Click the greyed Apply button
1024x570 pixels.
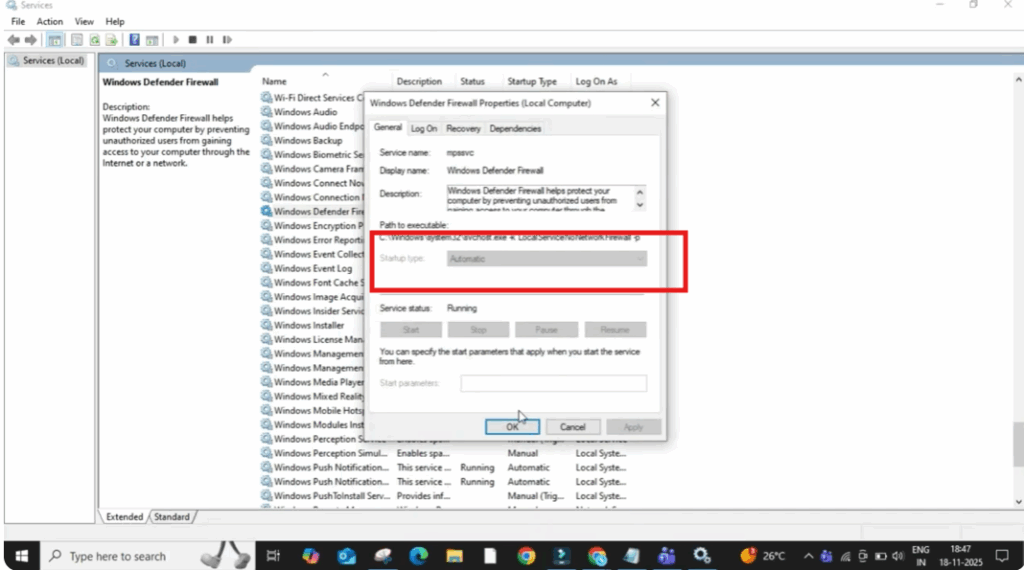(633, 427)
